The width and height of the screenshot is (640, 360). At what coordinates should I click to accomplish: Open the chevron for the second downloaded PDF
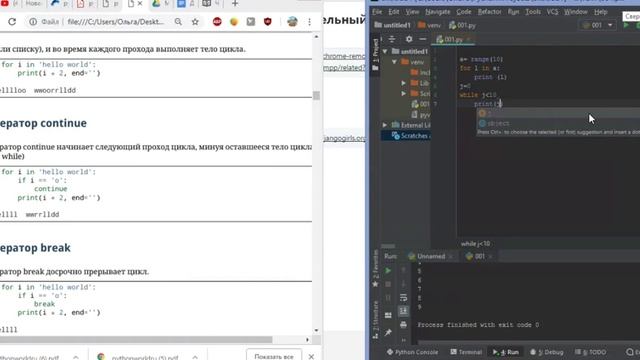click(195, 357)
